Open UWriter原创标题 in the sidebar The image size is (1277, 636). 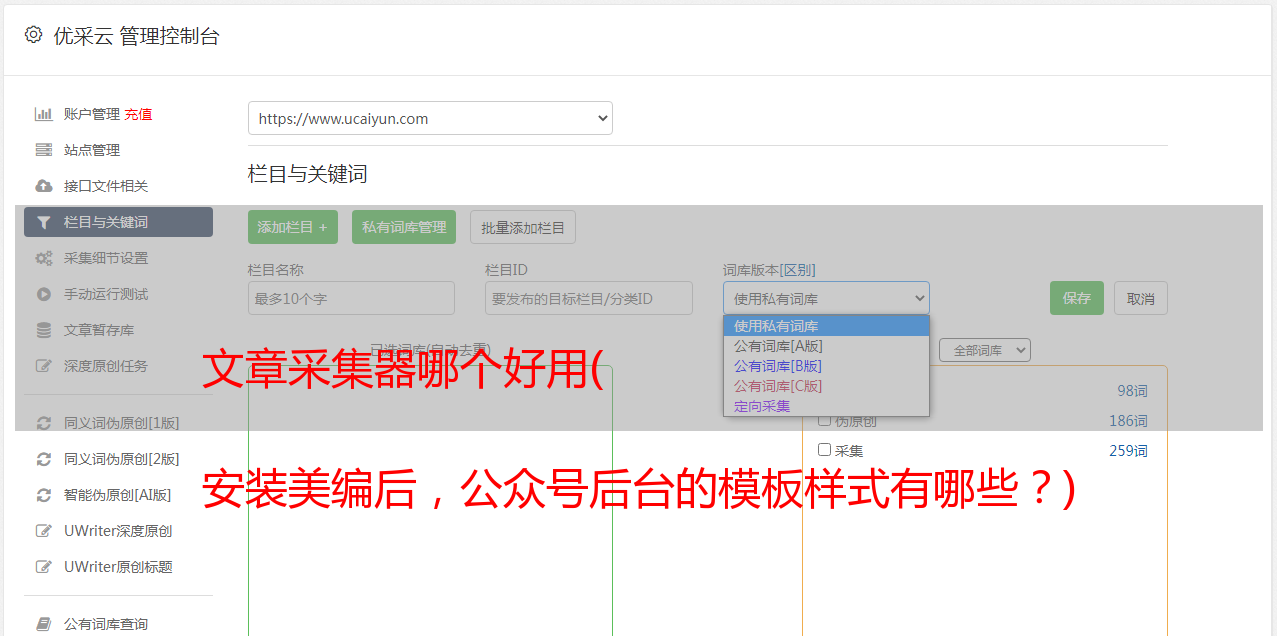point(118,567)
